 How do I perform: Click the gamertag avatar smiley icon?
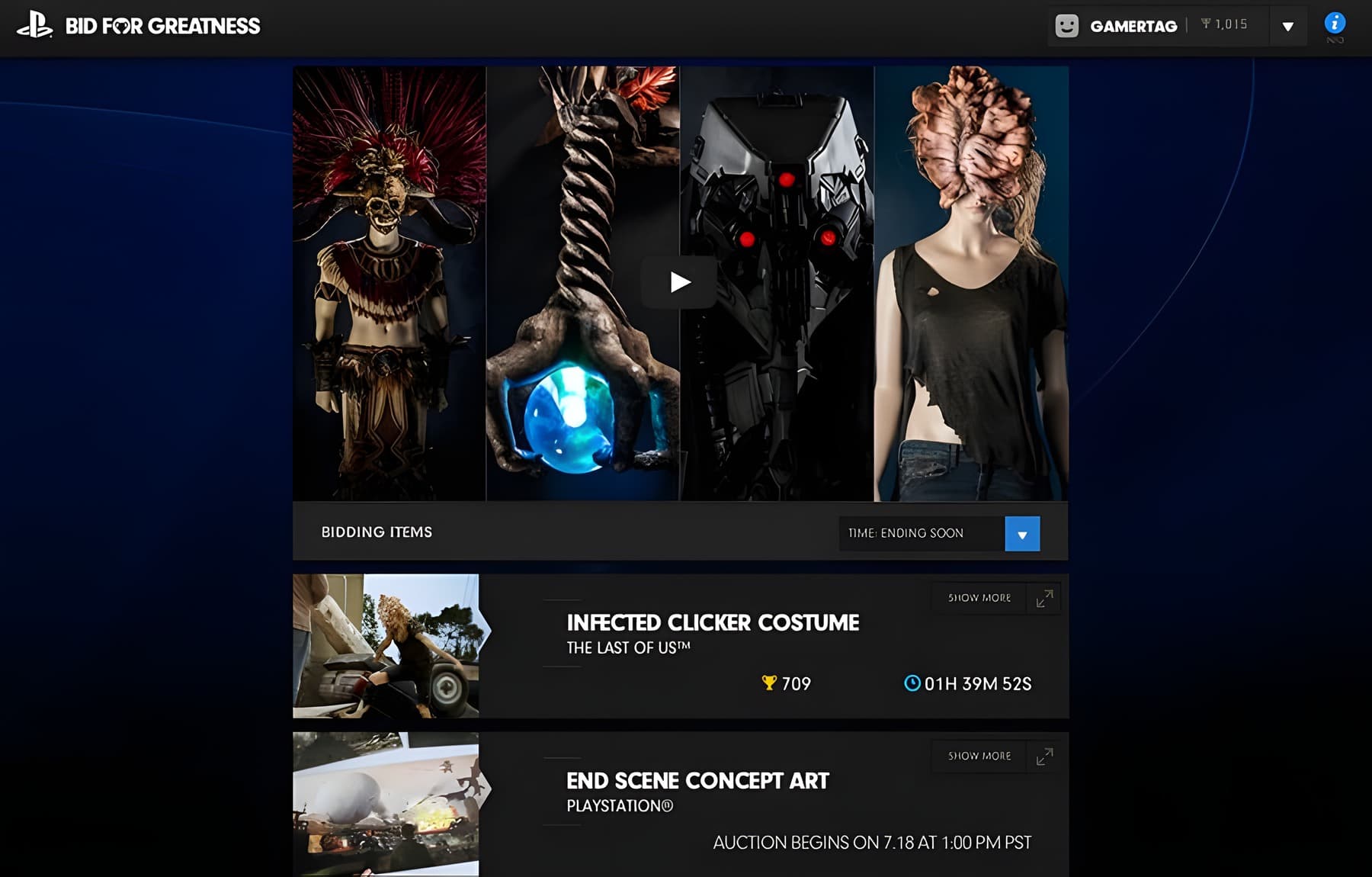click(x=1066, y=26)
